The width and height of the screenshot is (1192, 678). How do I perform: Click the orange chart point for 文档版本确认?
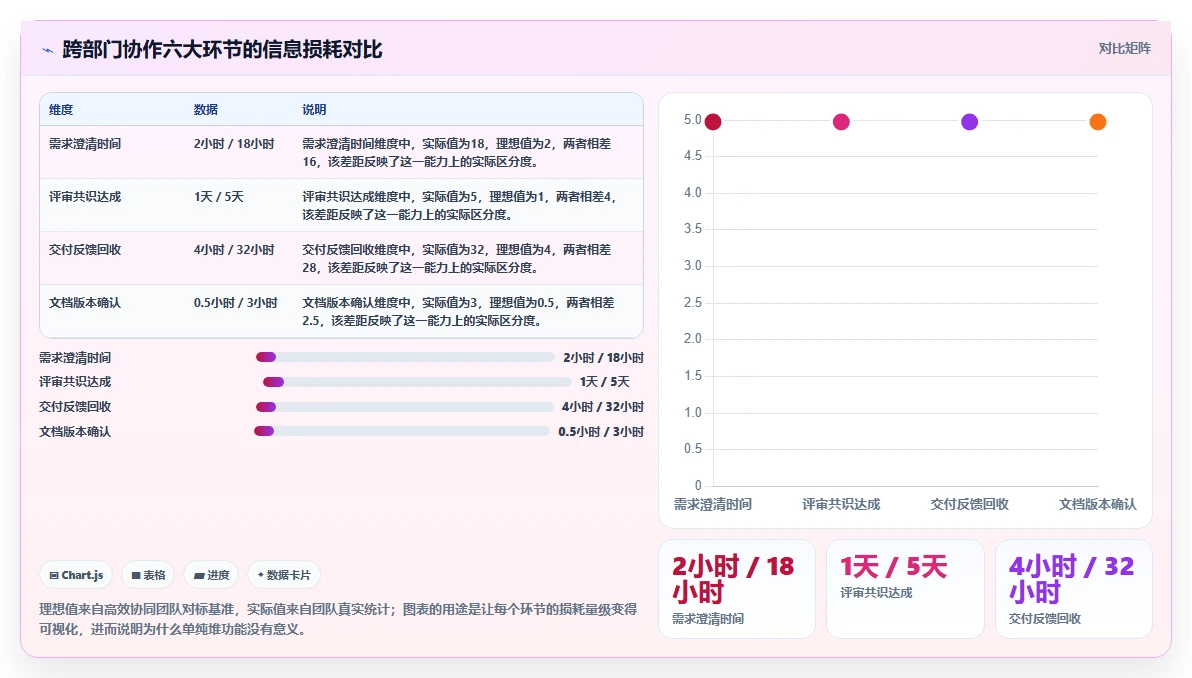[x=1098, y=122]
